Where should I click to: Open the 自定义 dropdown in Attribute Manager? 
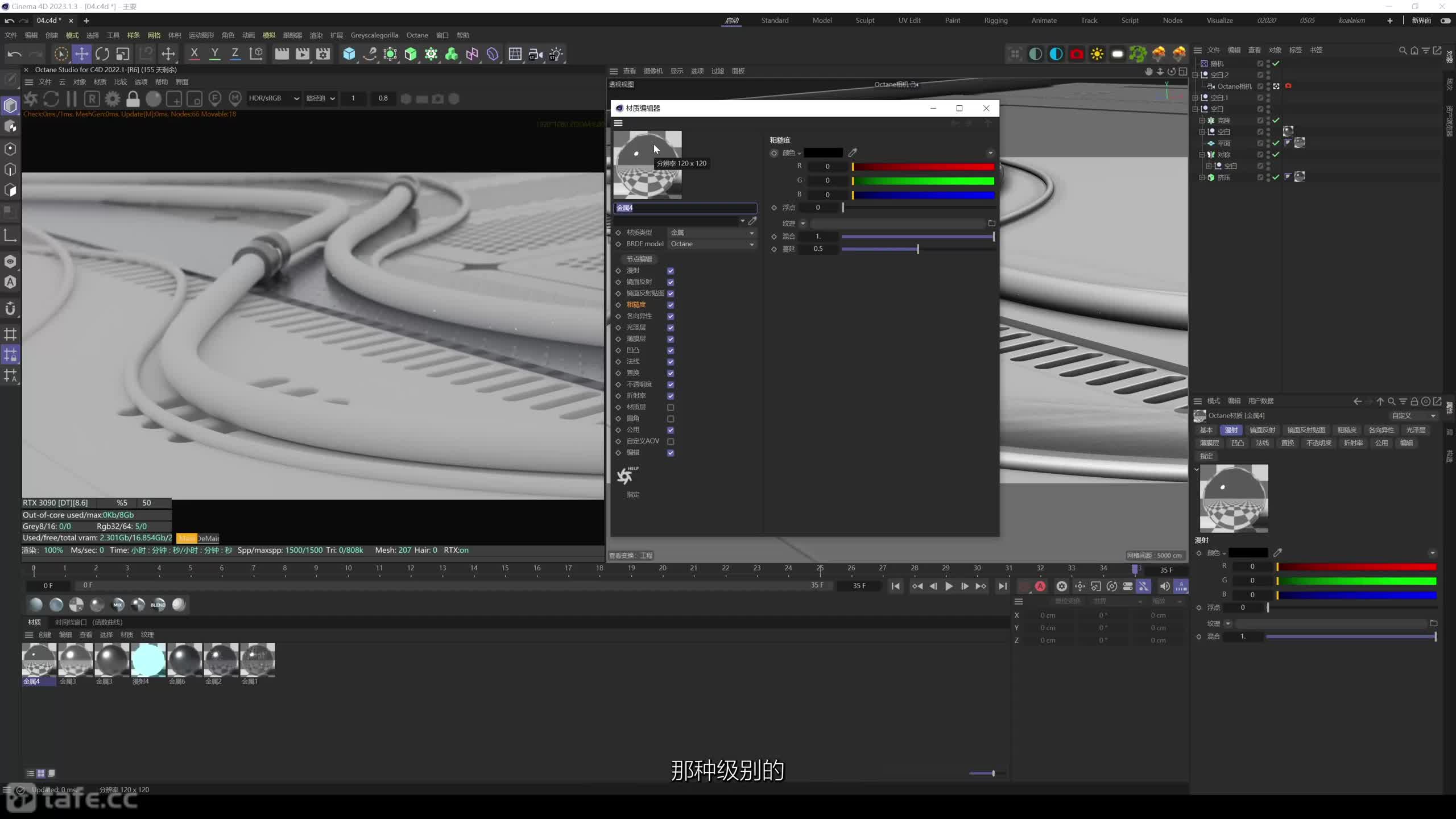click(x=1413, y=416)
